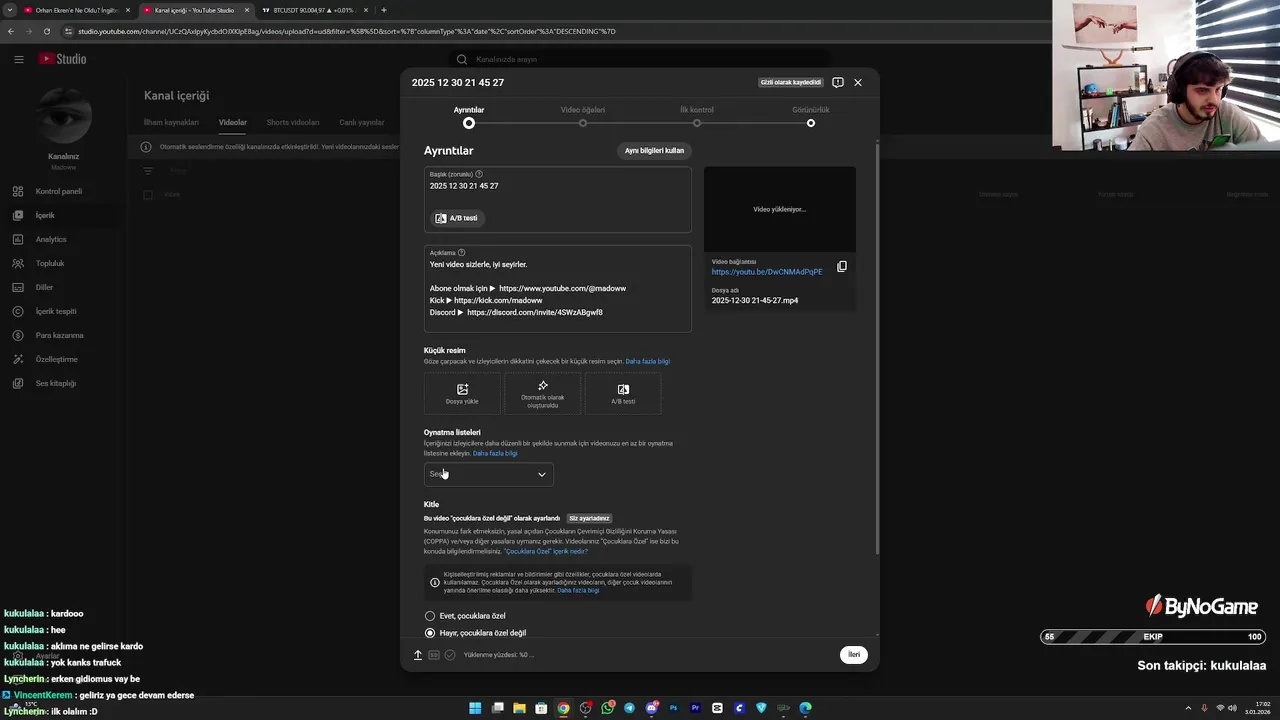Open "Çocuklara Özel" içerik nedir? link
The image size is (1280, 720).
(546, 551)
